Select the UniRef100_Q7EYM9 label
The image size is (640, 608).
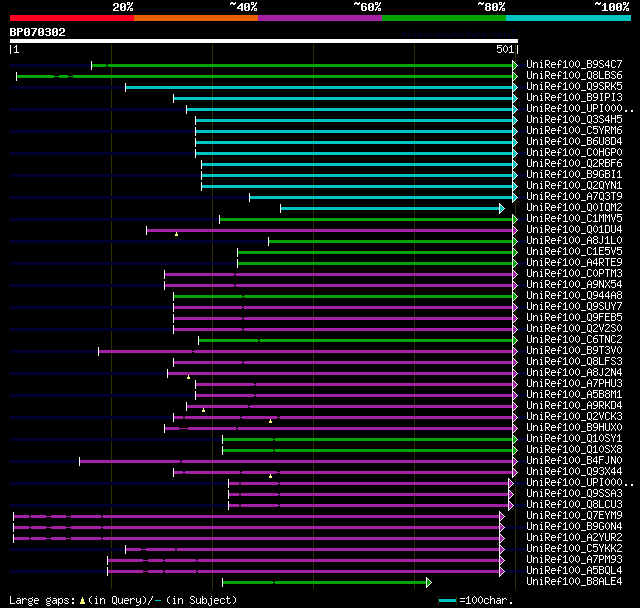(x=574, y=516)
